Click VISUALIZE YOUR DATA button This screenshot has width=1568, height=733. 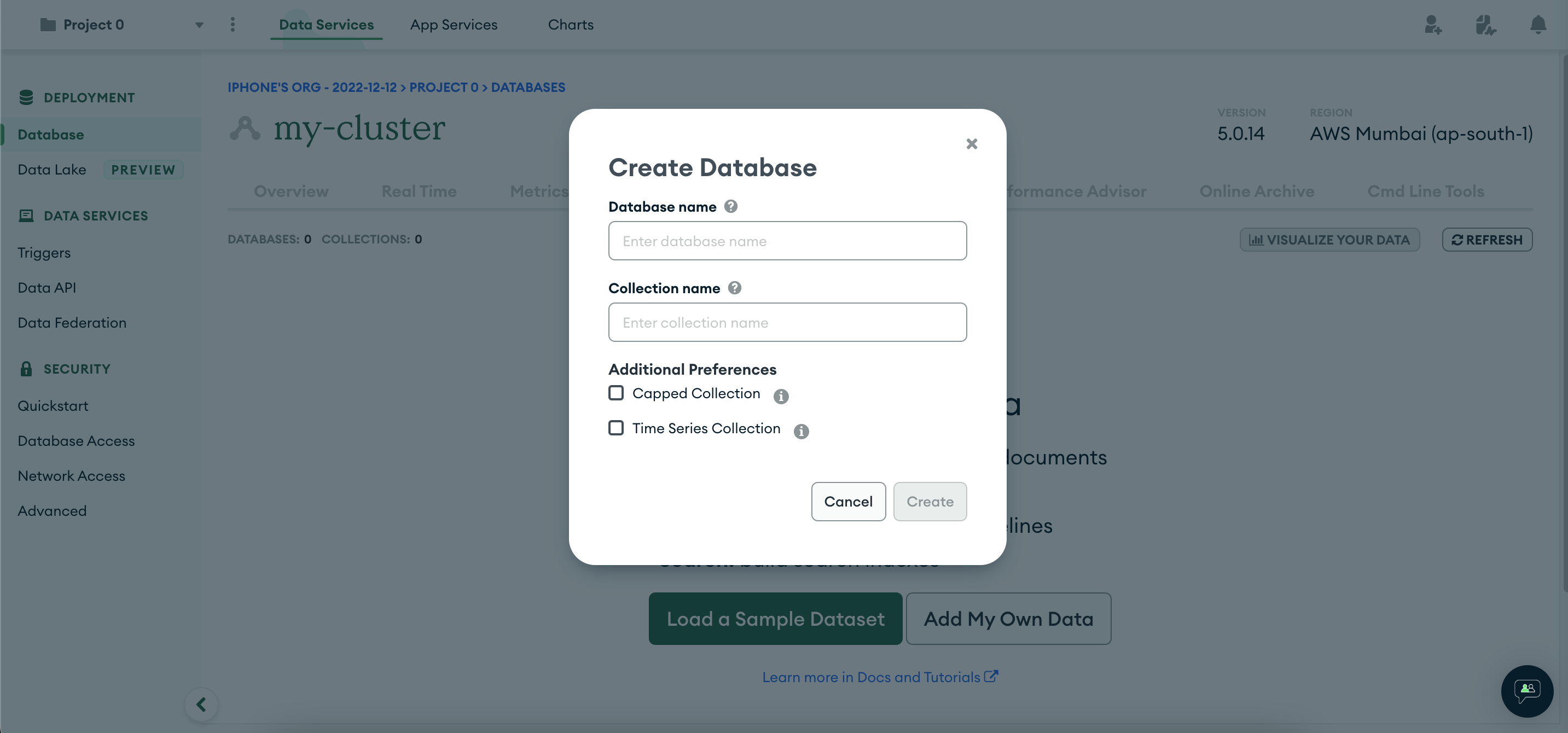1329,239
